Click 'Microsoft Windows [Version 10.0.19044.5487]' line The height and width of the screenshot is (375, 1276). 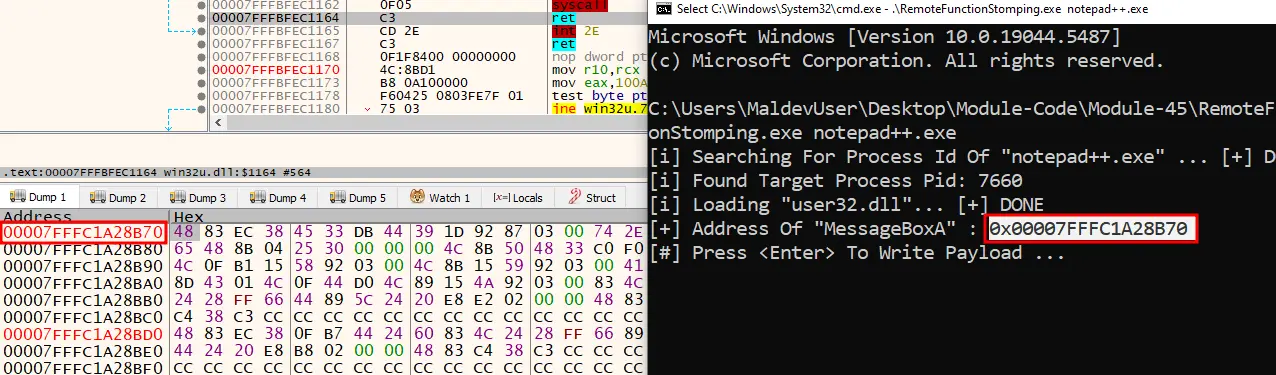coord(885,37)
